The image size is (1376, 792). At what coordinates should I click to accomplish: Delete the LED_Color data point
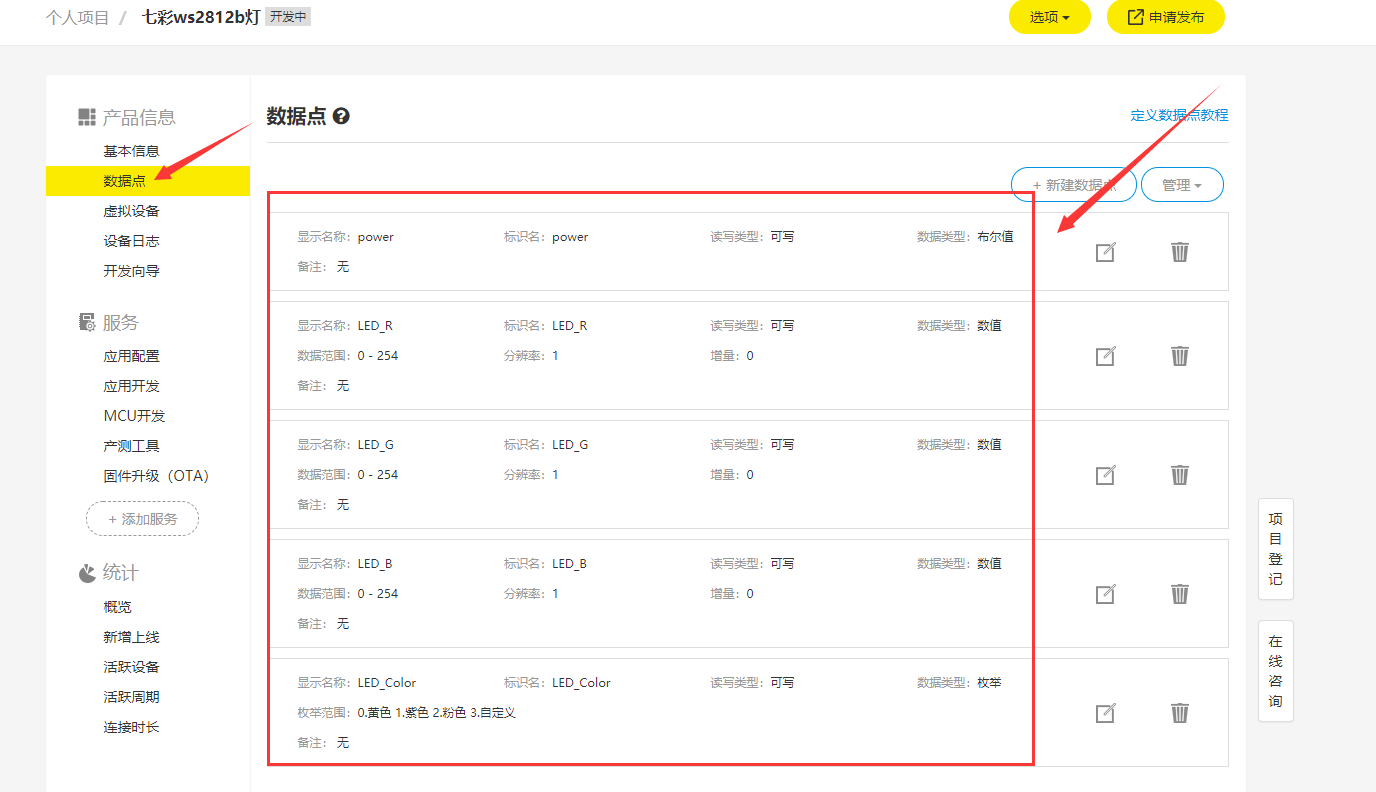(x=1180, y=712)
